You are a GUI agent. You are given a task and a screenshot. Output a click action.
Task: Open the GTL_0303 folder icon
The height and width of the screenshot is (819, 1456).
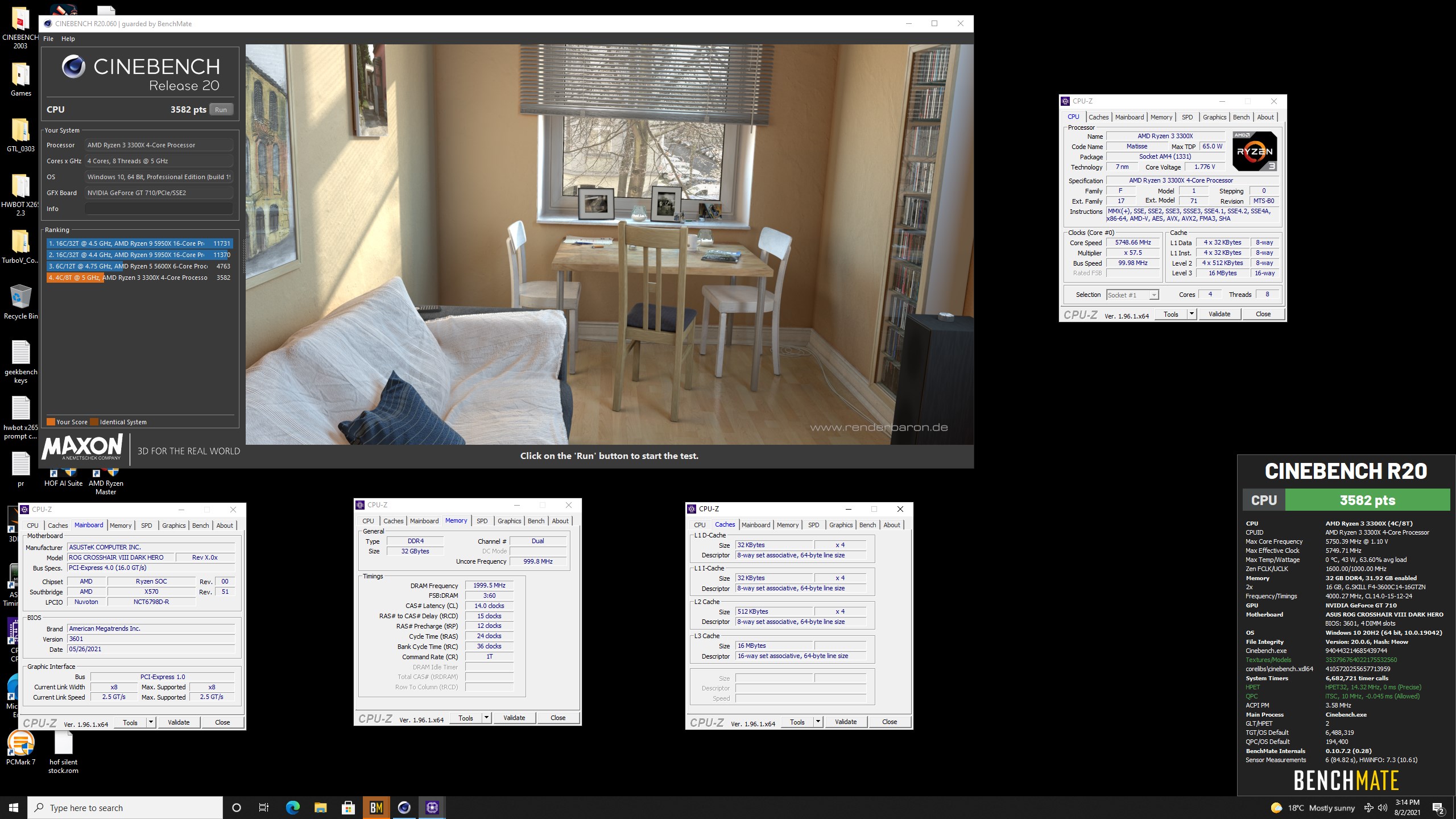click(x=20, y=135)
